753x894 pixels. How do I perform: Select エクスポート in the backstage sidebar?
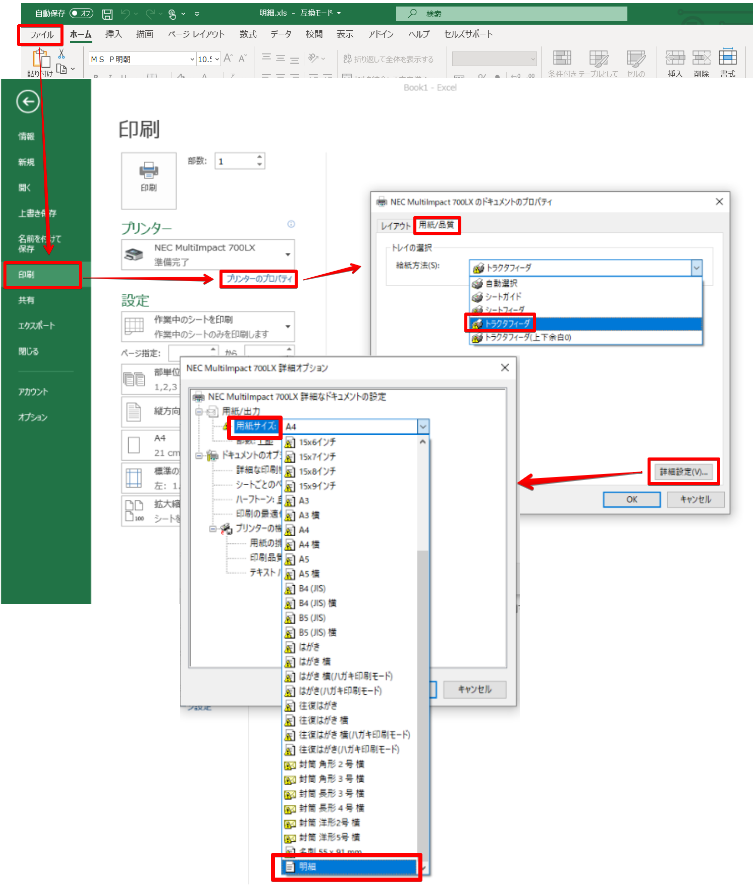pyautogui.click(x=36, y=326)
